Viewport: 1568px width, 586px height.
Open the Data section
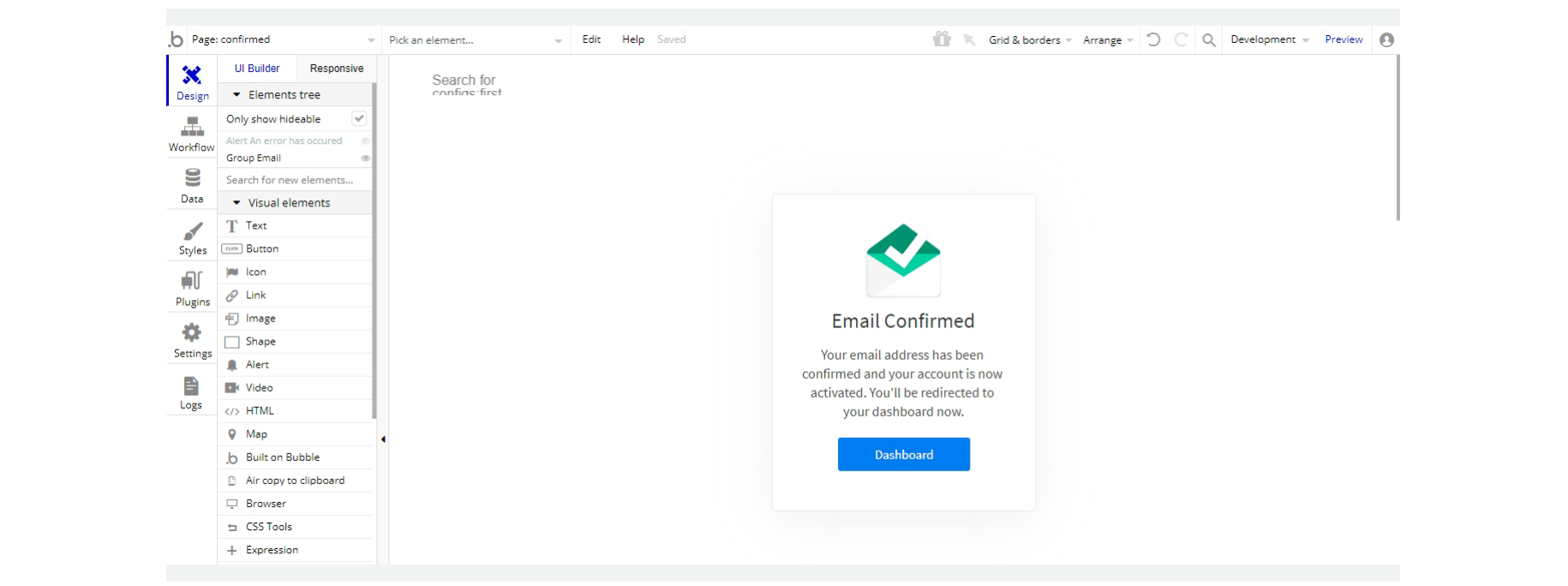(192, 186)
